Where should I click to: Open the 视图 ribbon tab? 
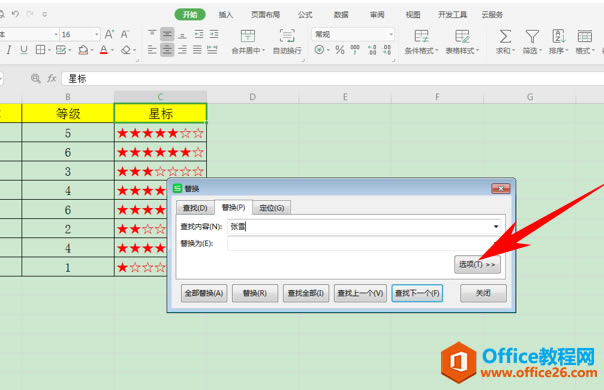point(413,15)
